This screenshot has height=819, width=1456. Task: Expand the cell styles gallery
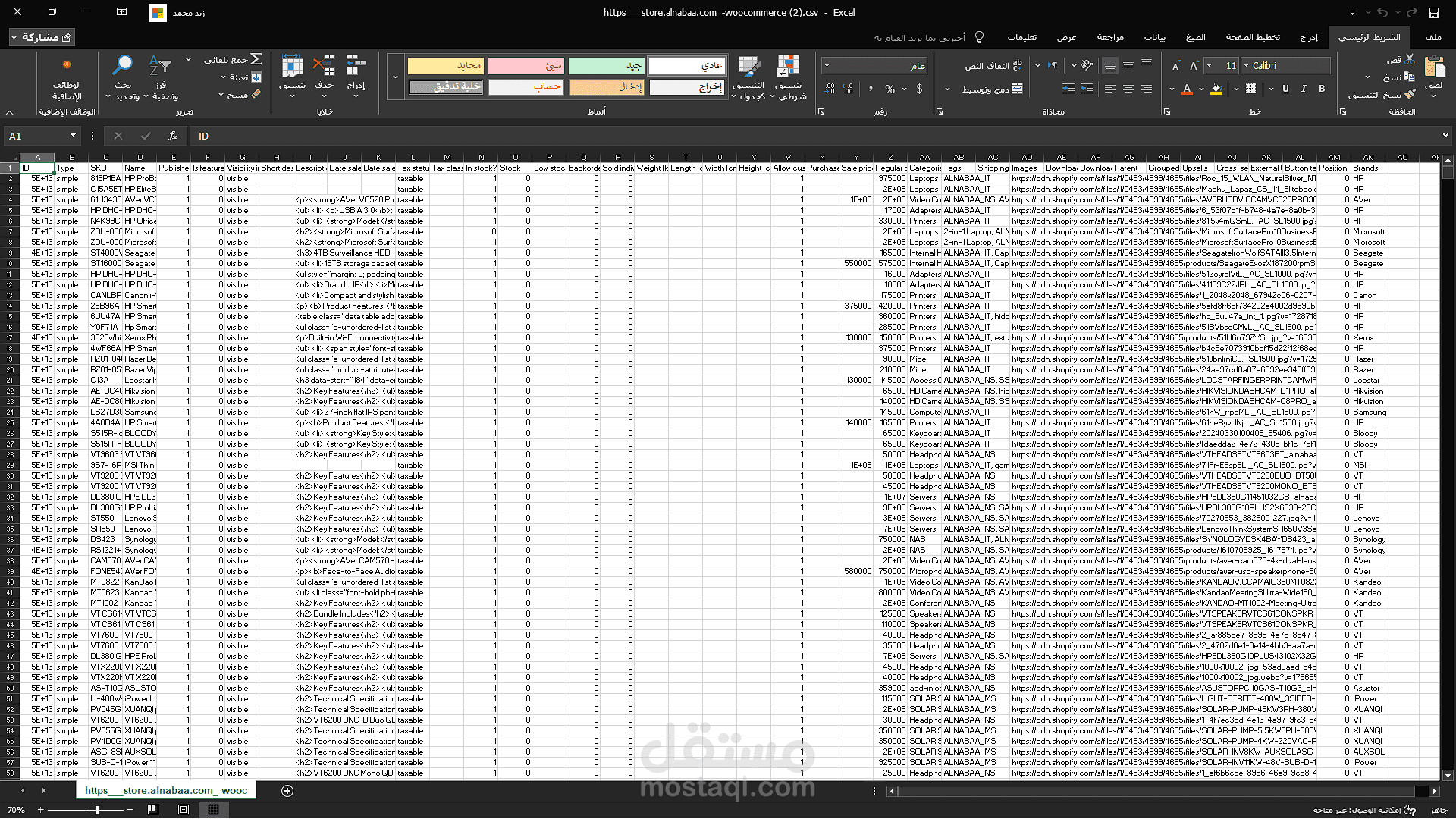(395, 77)
